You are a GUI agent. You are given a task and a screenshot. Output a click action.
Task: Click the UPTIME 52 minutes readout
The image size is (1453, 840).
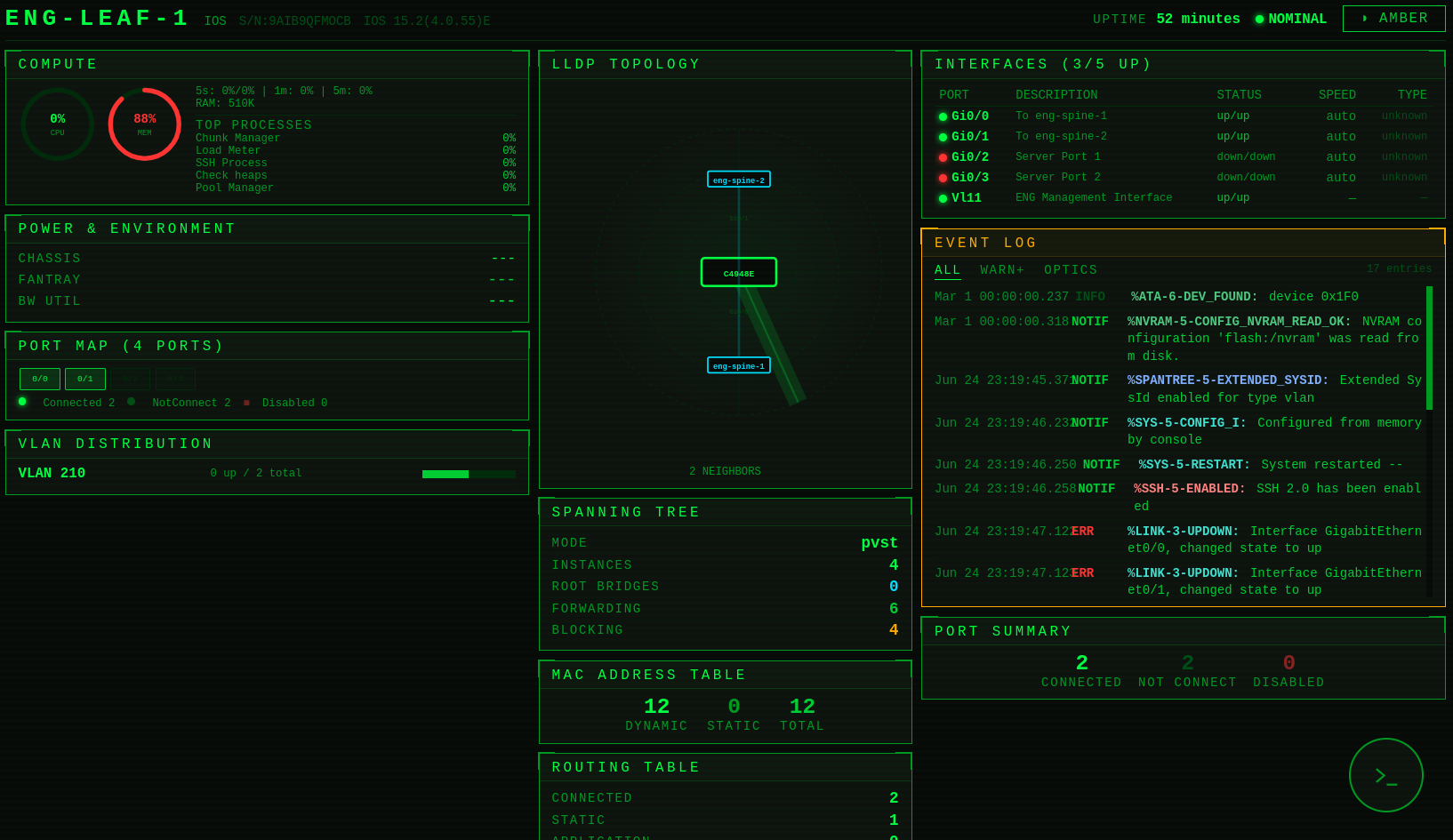click(x=1166, y=19)
